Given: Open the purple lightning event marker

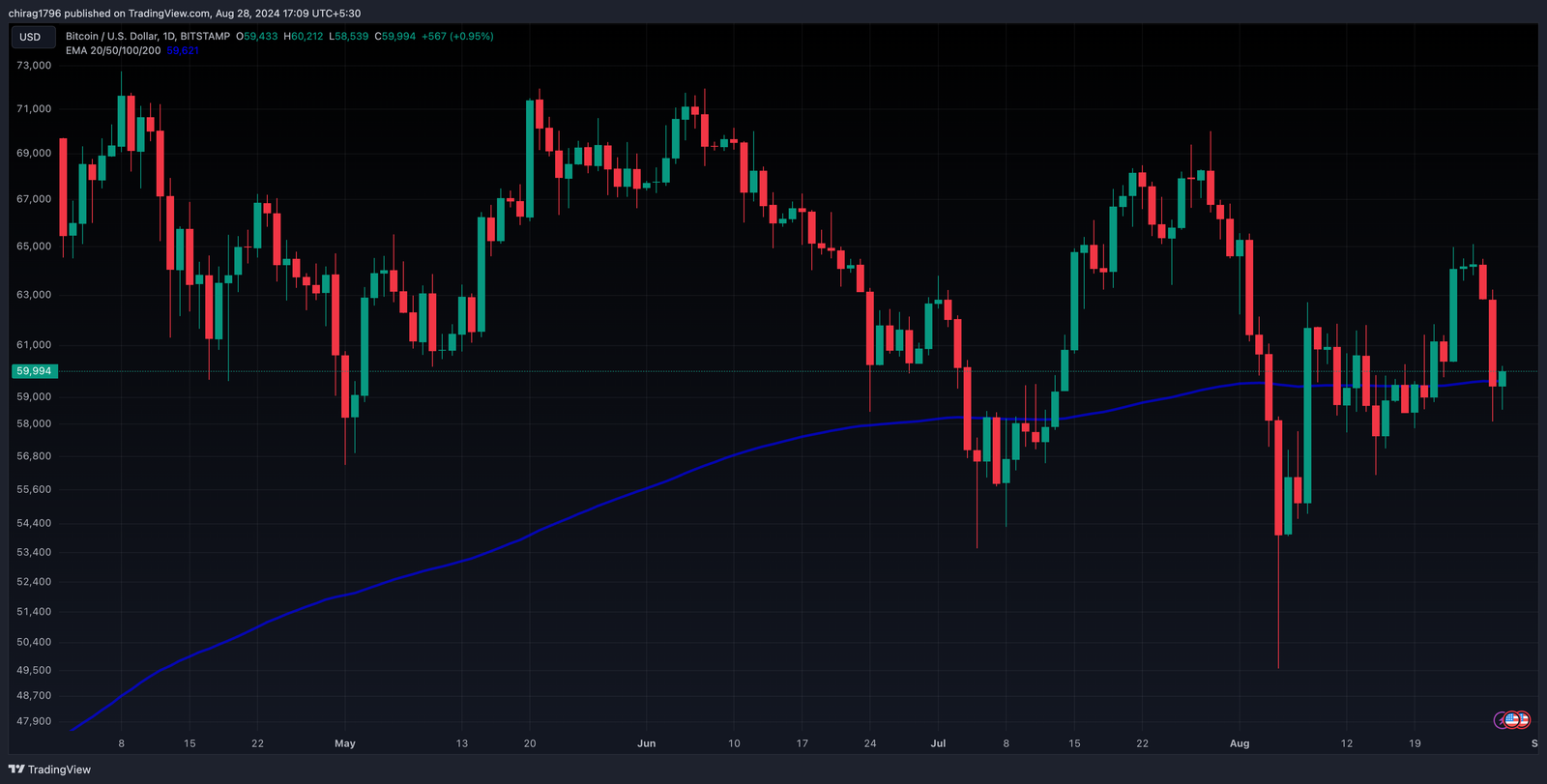Looking at the screenshot, I should pyautogui.click(x=1501, y=720).
